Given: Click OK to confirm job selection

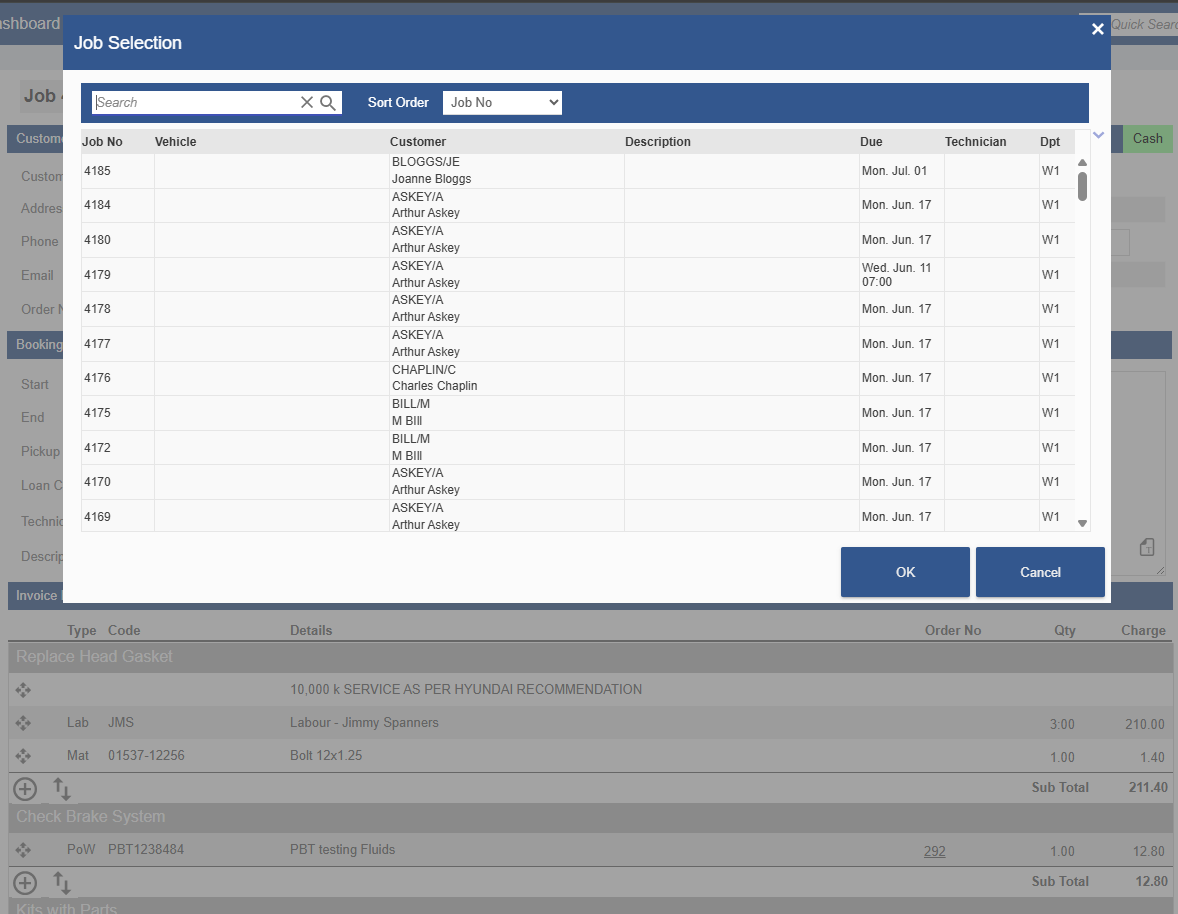Looking at the screenshot, I should [905, 572].
